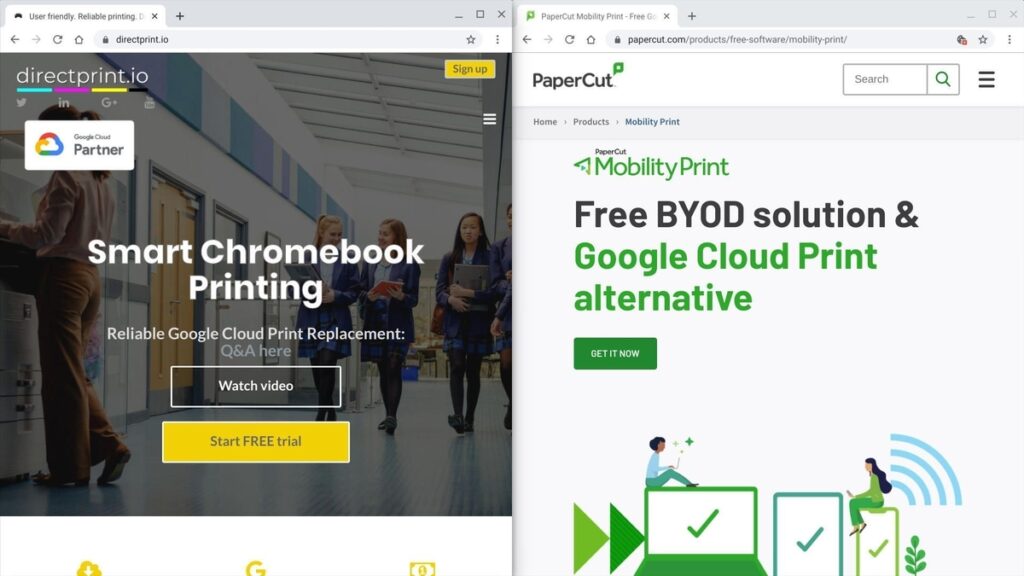
Task: Open the Q&A here link
Action: tap(256, 351)
